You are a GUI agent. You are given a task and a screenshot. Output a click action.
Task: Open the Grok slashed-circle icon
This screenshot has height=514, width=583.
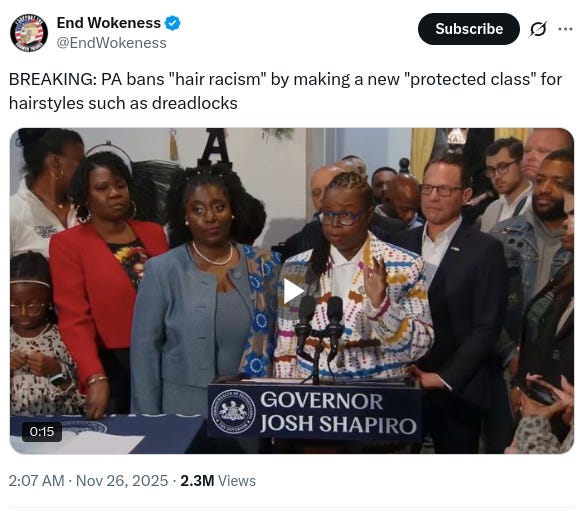pos(538,29)
